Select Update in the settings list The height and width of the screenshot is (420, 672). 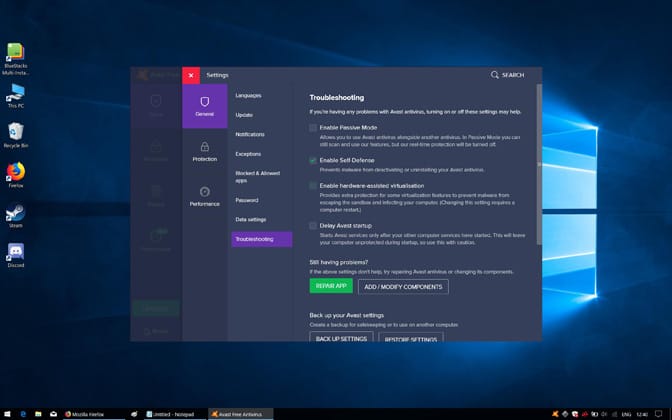click(244, 115)
